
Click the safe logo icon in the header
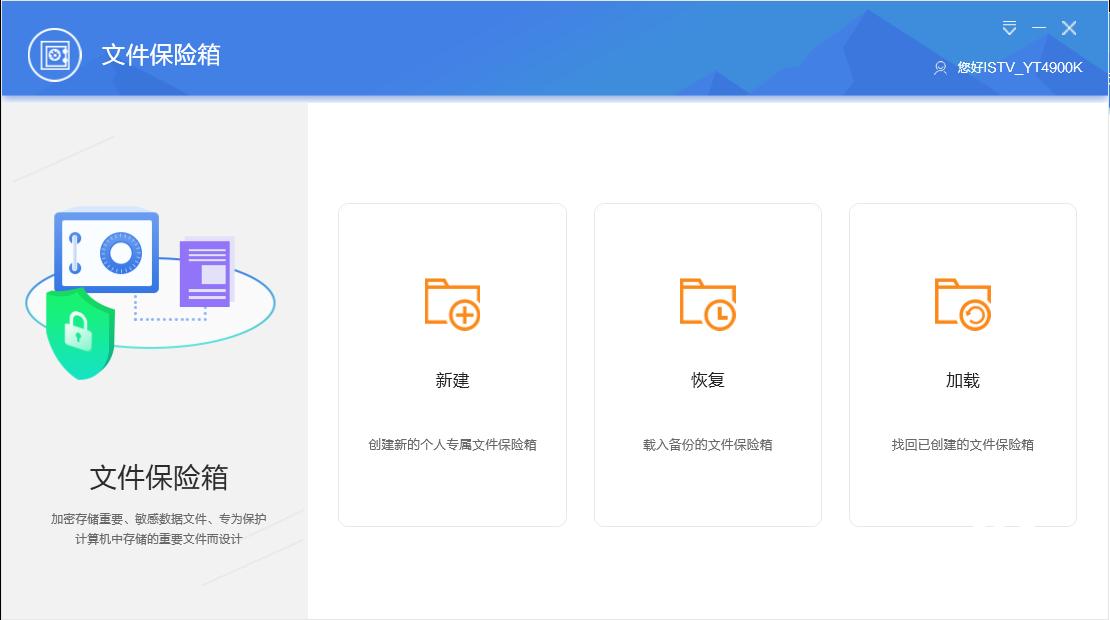click(53, 55)
